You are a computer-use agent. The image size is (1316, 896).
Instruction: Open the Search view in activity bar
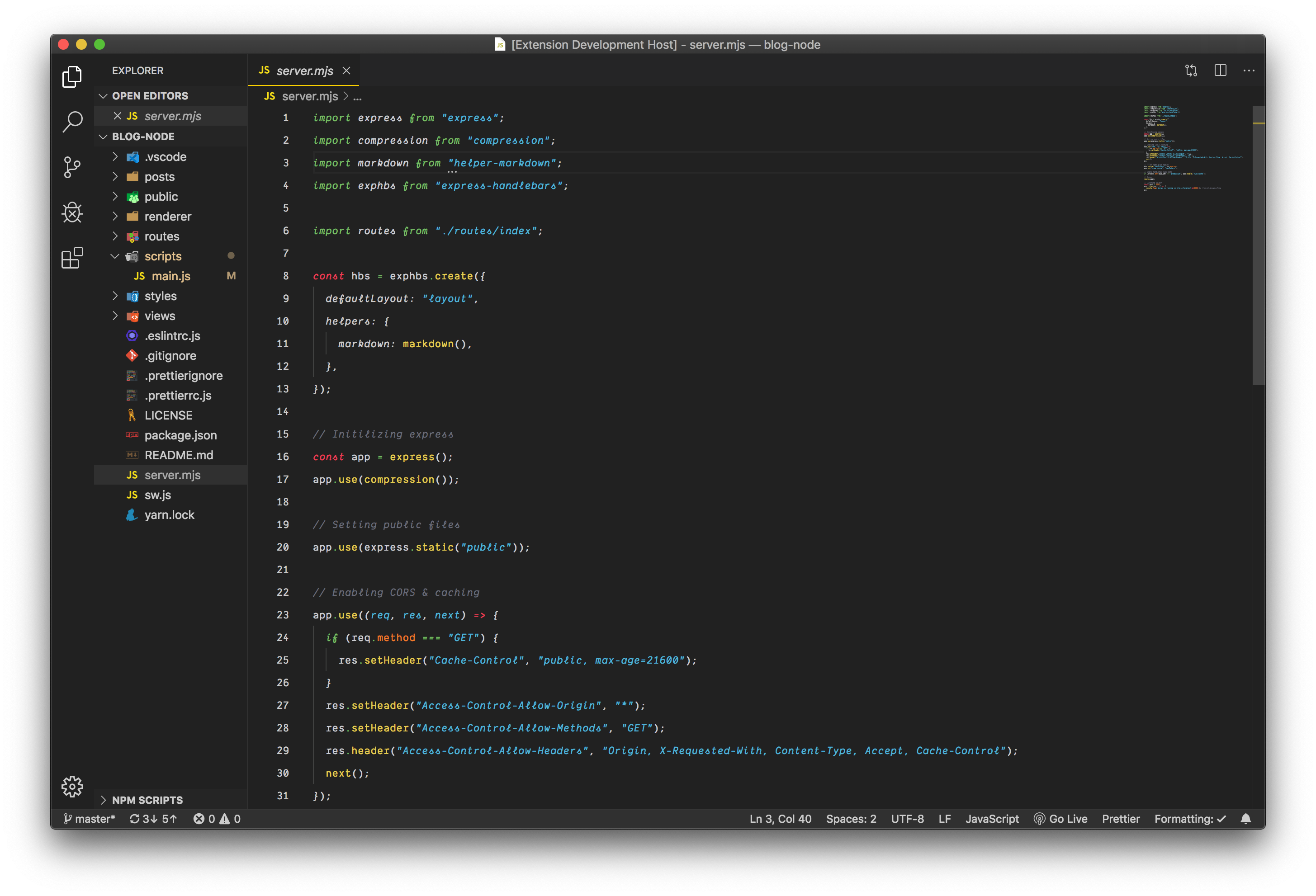click(72, 122)
